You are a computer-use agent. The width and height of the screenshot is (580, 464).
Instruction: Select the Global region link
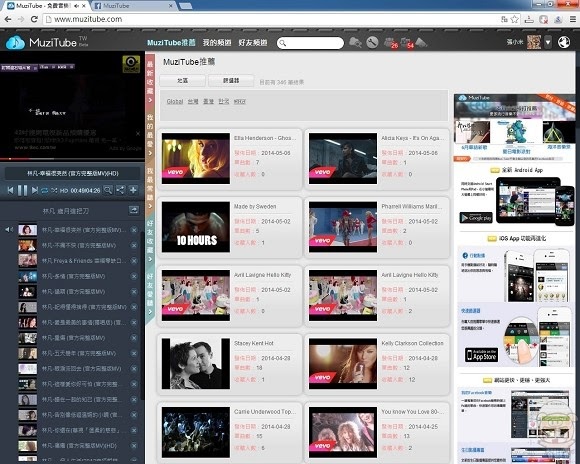[x=175, y=101]
